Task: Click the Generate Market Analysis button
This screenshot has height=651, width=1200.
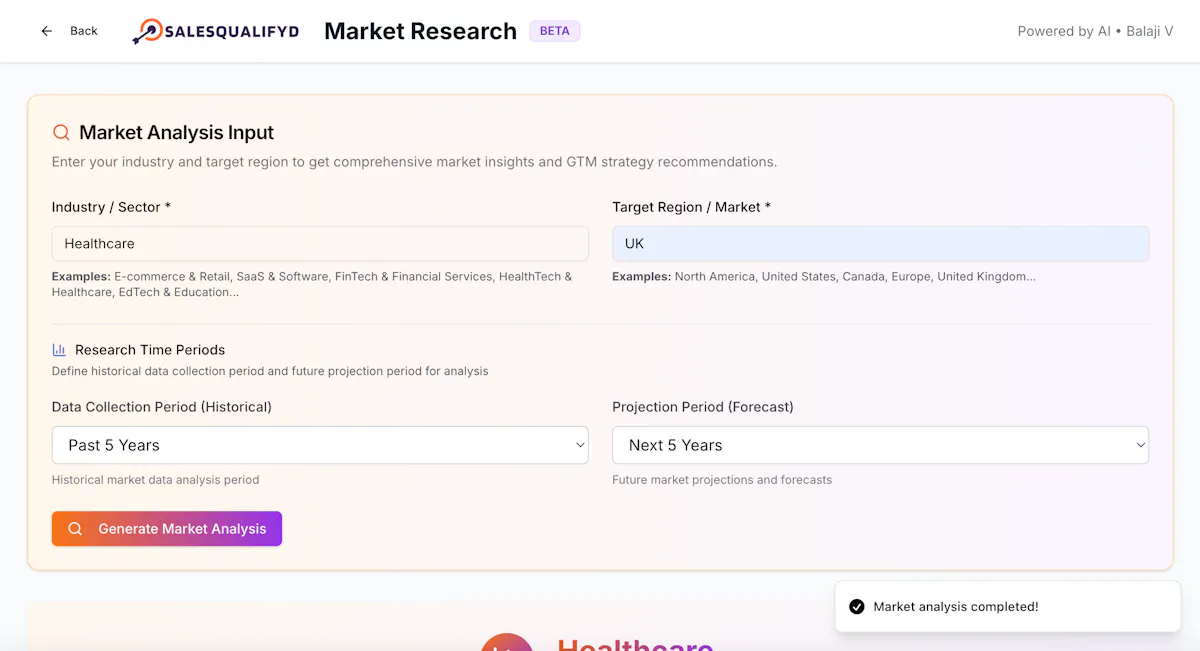Action: click(167, 529)
